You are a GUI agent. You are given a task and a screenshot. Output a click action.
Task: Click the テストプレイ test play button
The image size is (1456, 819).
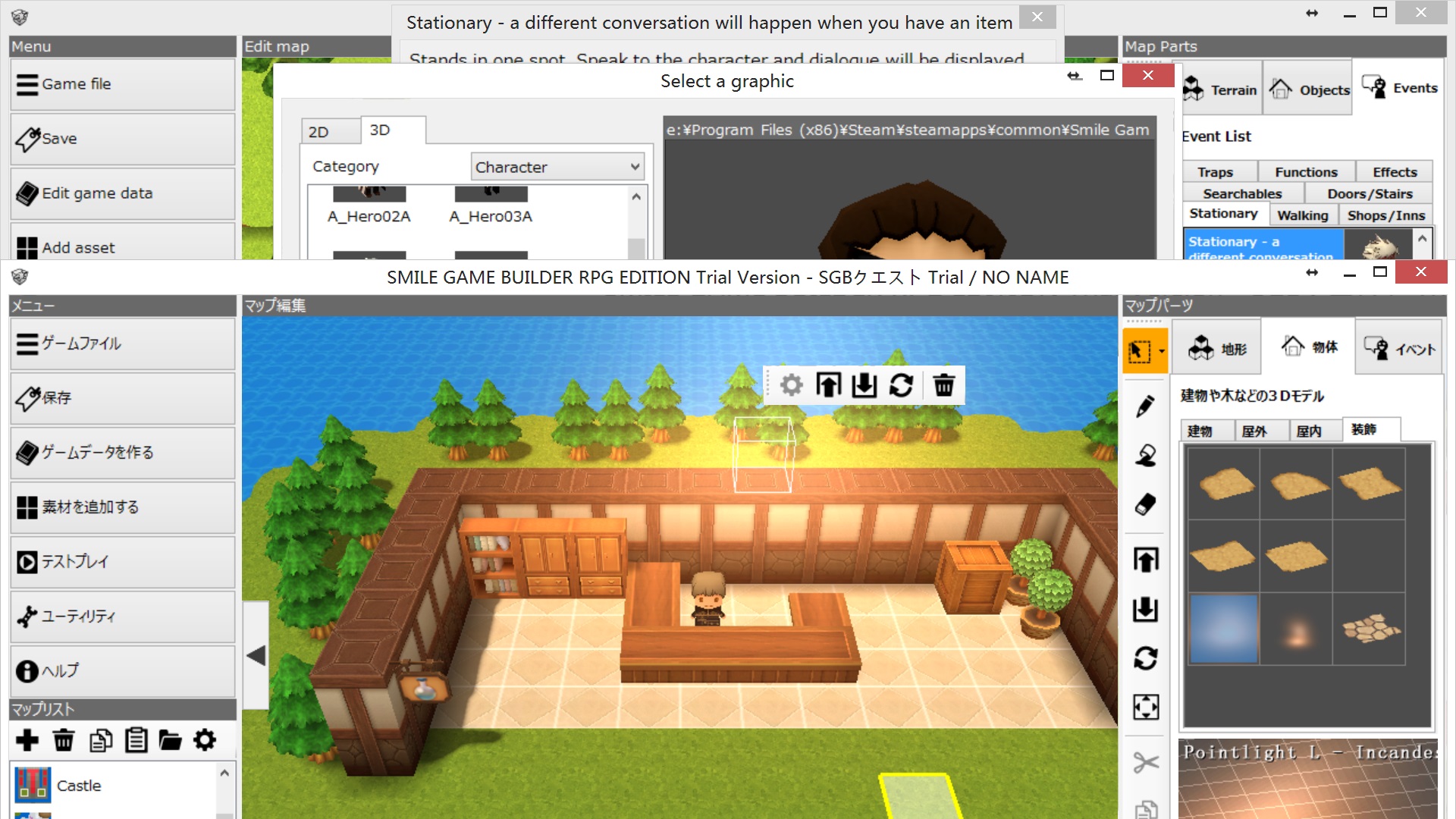pyautogui.click(x=123, y=562)
